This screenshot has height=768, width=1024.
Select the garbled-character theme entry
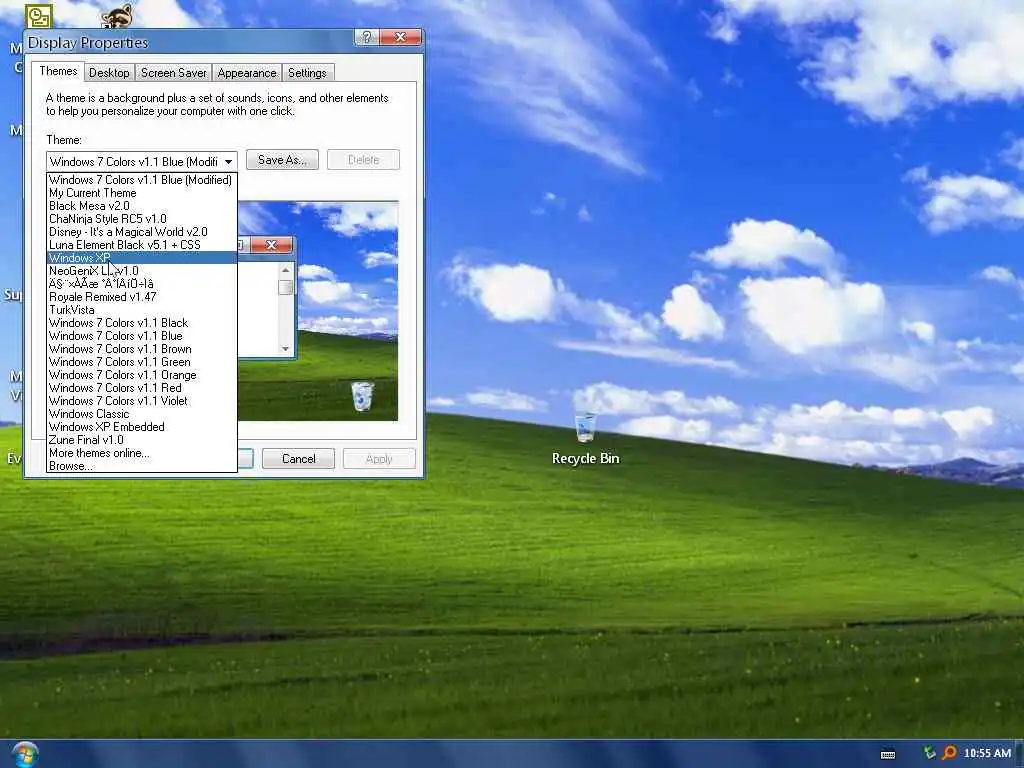(x=142, y=284)
